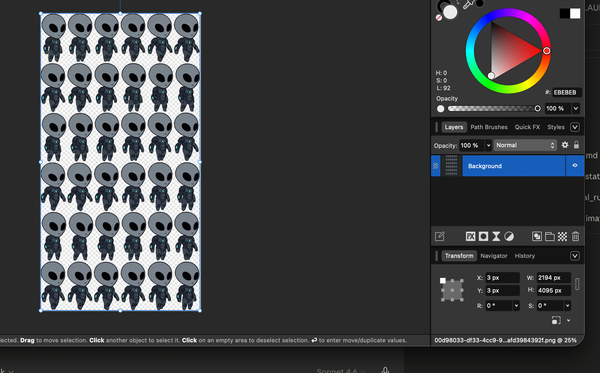The height and width of the screenshot is (373, 600).
Task: Expand the Layers panel options chevron
Action: click(575, 127)
